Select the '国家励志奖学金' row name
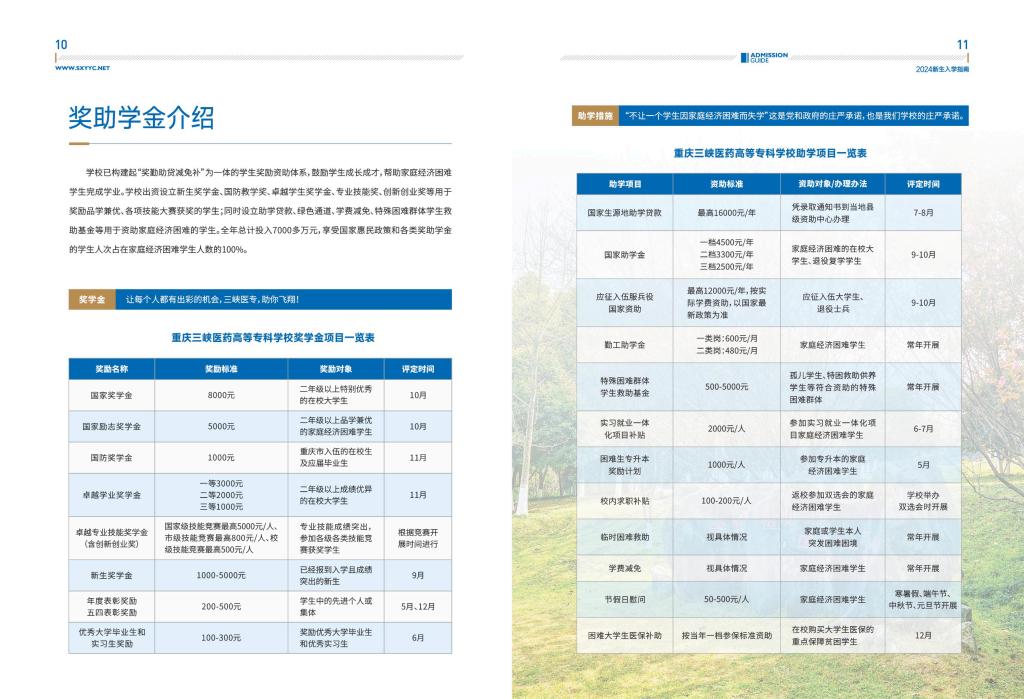The image size is (1024, 699). (x=112, y=427)
